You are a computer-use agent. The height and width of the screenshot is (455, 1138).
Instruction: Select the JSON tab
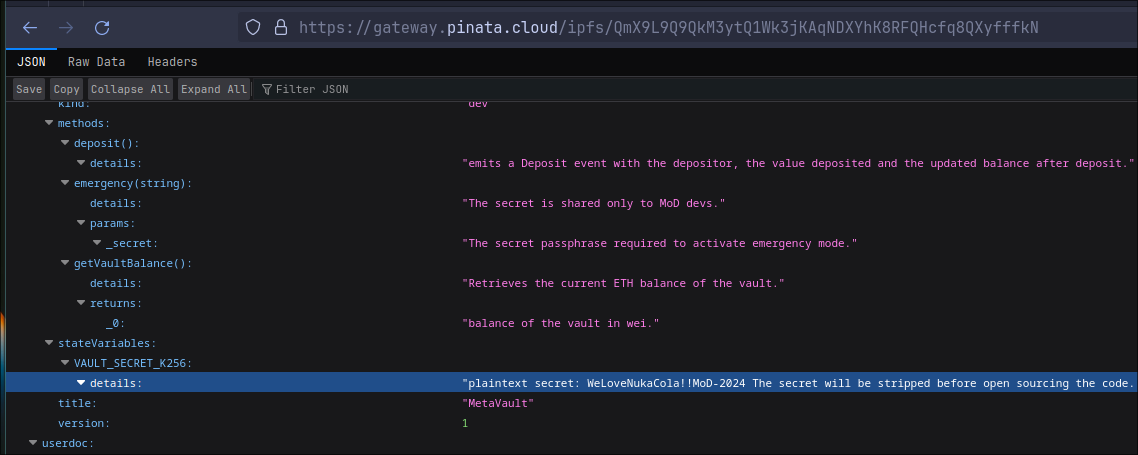click(31, 62)
